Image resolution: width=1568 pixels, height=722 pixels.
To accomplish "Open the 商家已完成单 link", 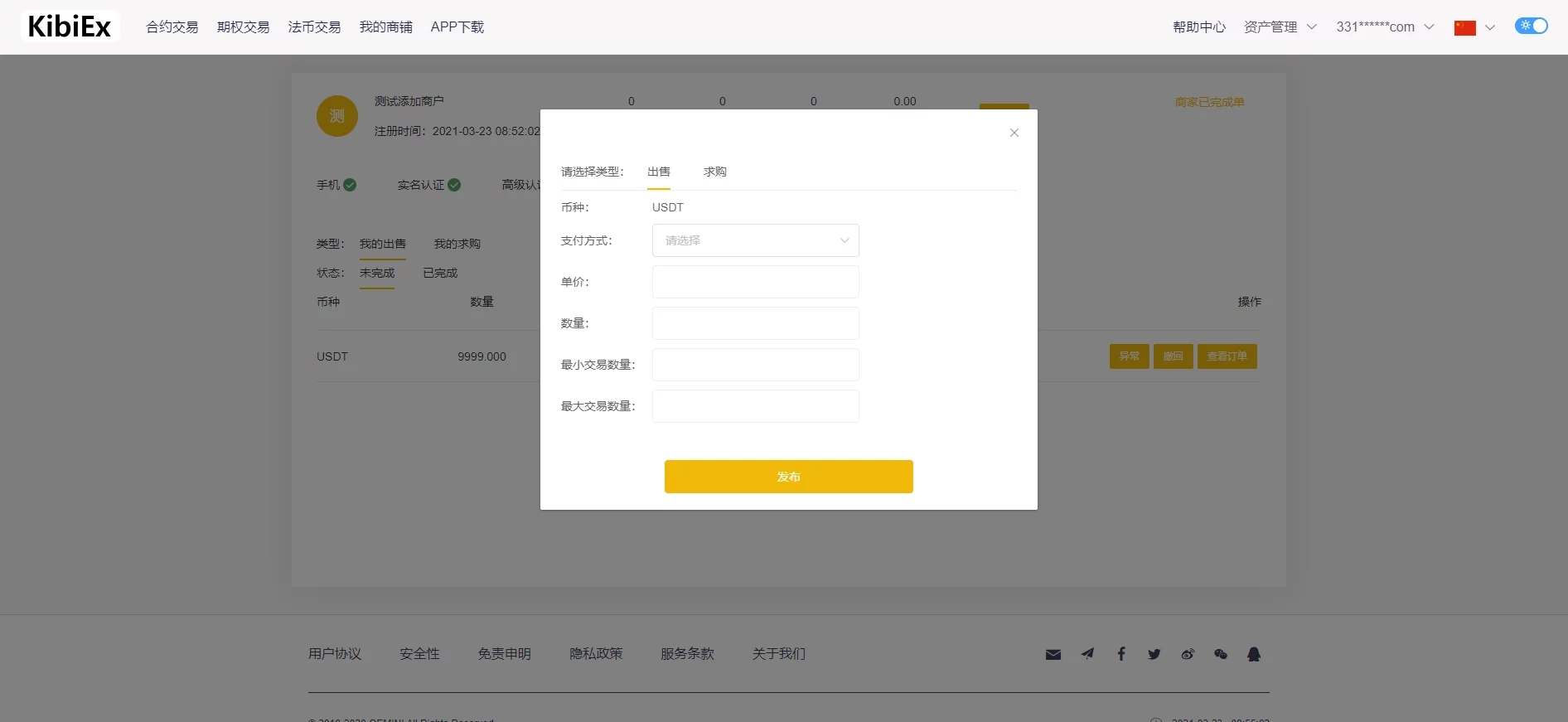I will [x=1210, y=102].
